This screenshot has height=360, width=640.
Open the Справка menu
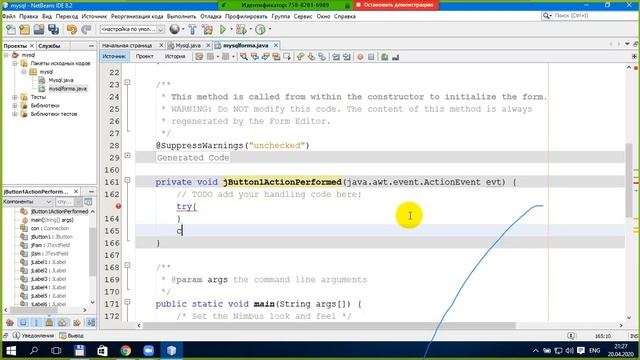[344, 16]
